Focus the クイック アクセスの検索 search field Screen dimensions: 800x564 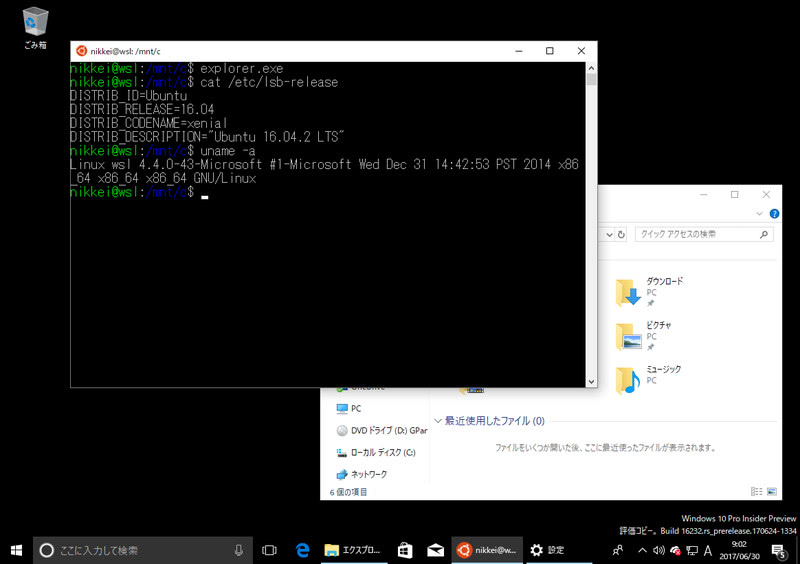[704, 234]
